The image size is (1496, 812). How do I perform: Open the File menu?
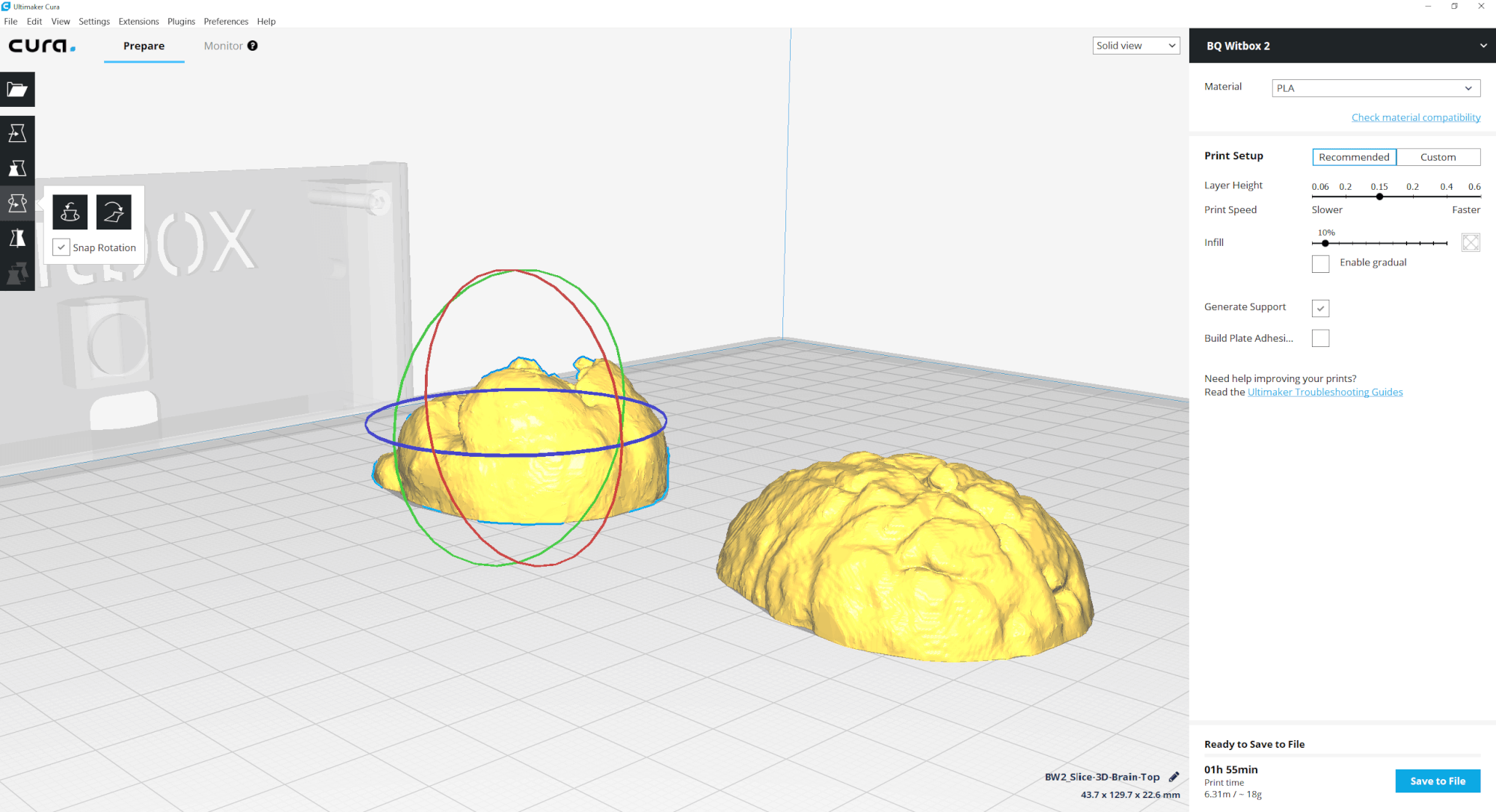tap(10, 21)
